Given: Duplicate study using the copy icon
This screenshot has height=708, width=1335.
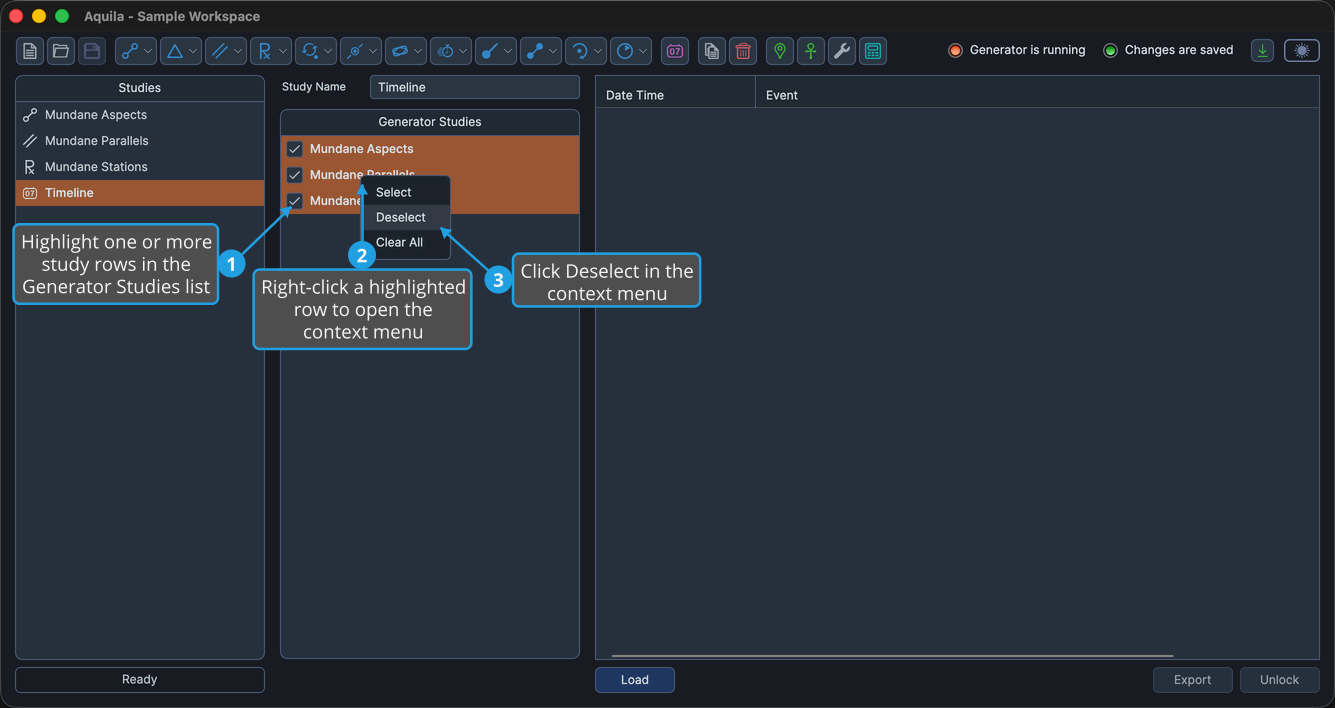Looking at the screenshot, I should point(711,51).
